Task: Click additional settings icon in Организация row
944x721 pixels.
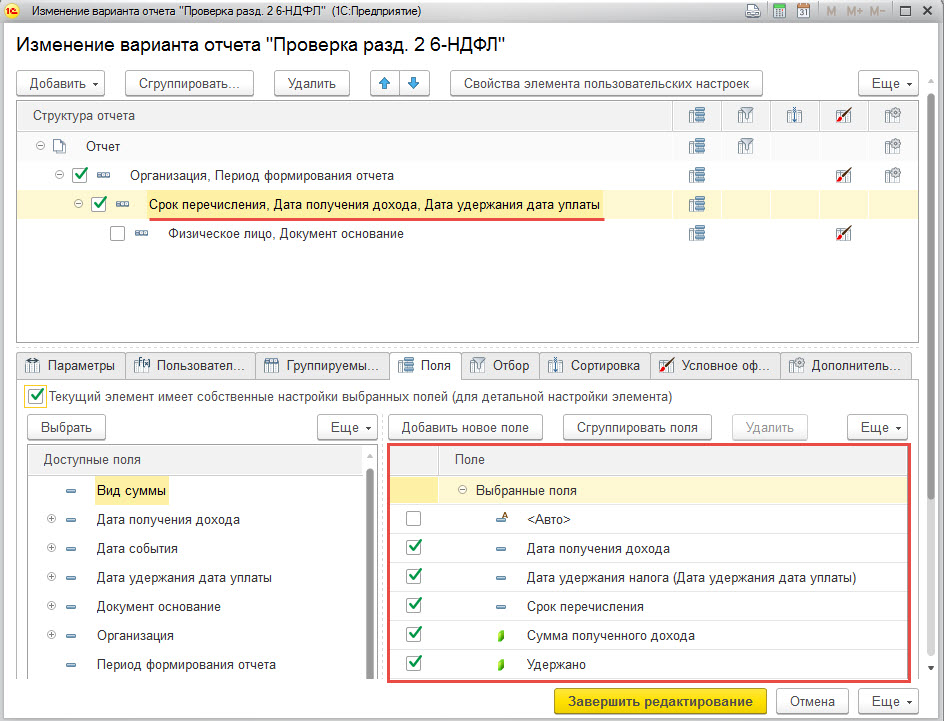Action: point(893,176)
